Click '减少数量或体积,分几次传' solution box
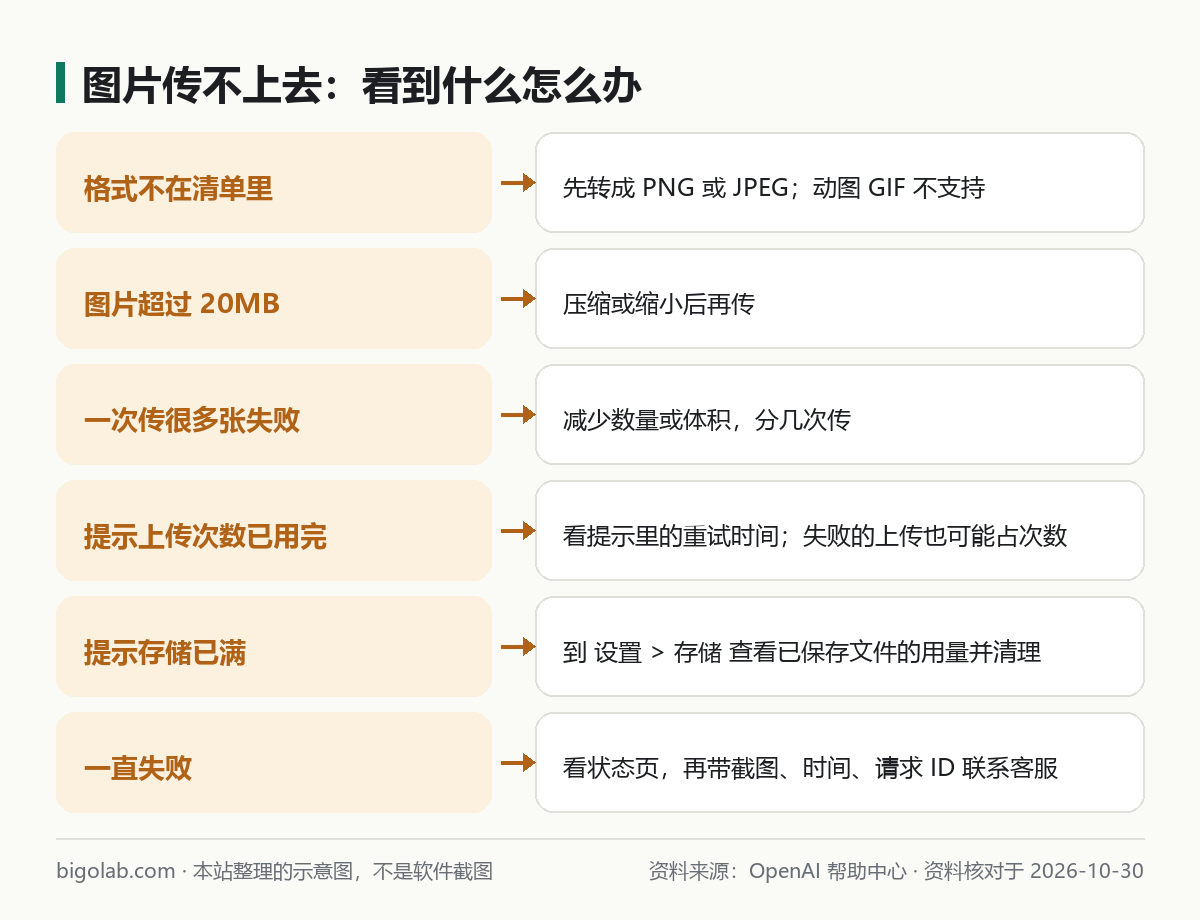1200x920 pixels. pyautogui.click(x=840, y=415)
